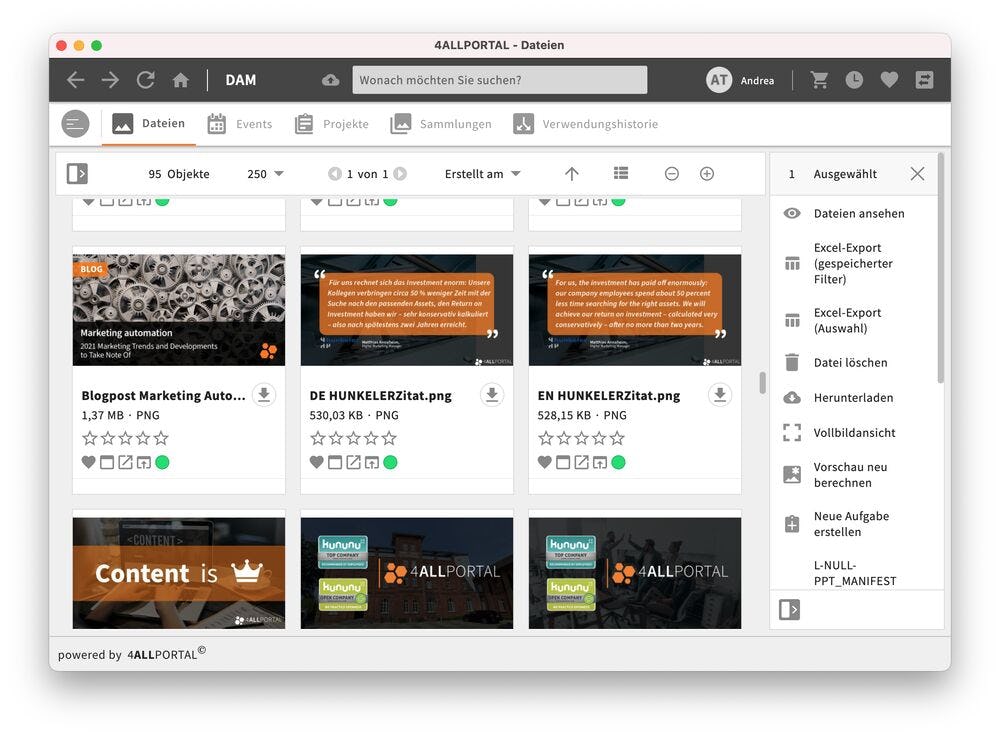Switch to the Sammlungen tab

click(441, 124)
